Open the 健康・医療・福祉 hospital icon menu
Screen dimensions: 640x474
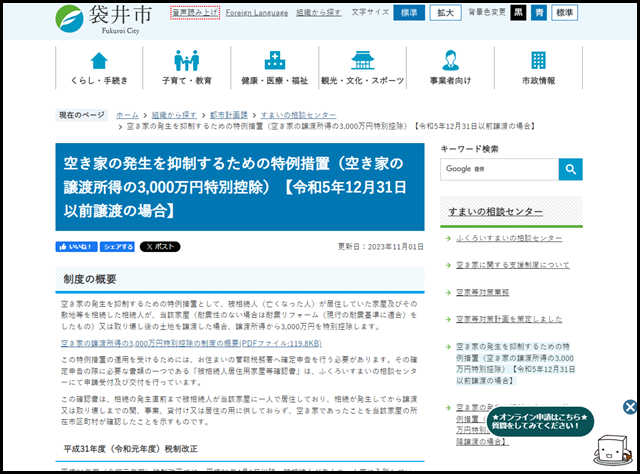275,68
